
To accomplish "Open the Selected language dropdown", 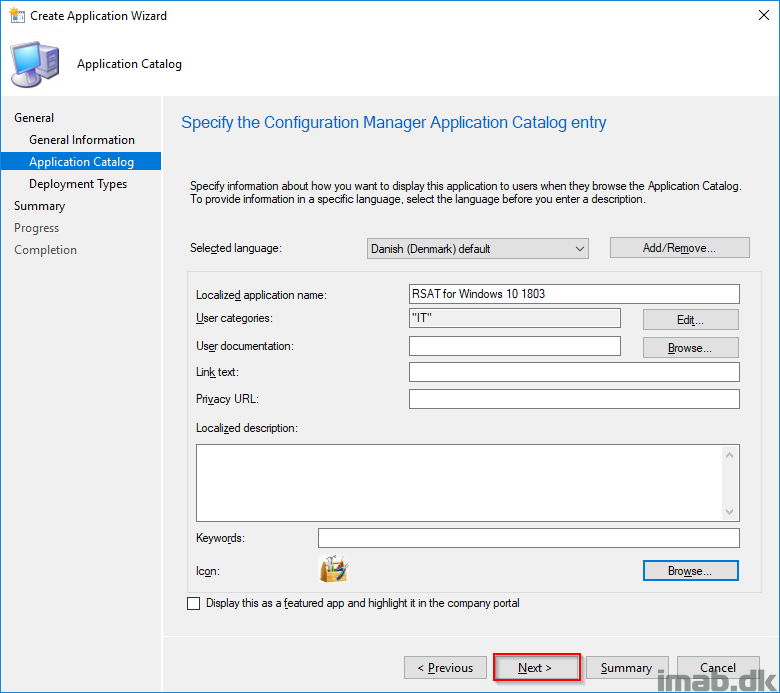I will coord(478,248).
